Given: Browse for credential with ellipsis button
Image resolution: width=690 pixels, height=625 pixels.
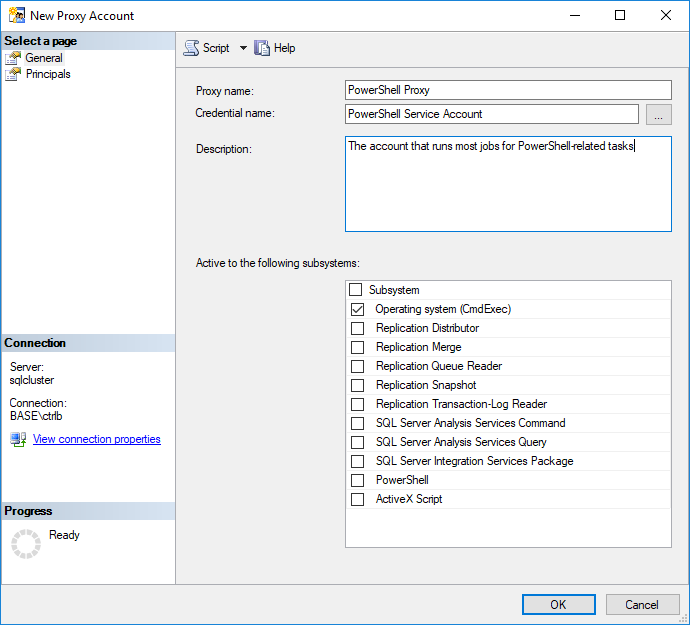Looking at the screenshot, I should (658, 115).
